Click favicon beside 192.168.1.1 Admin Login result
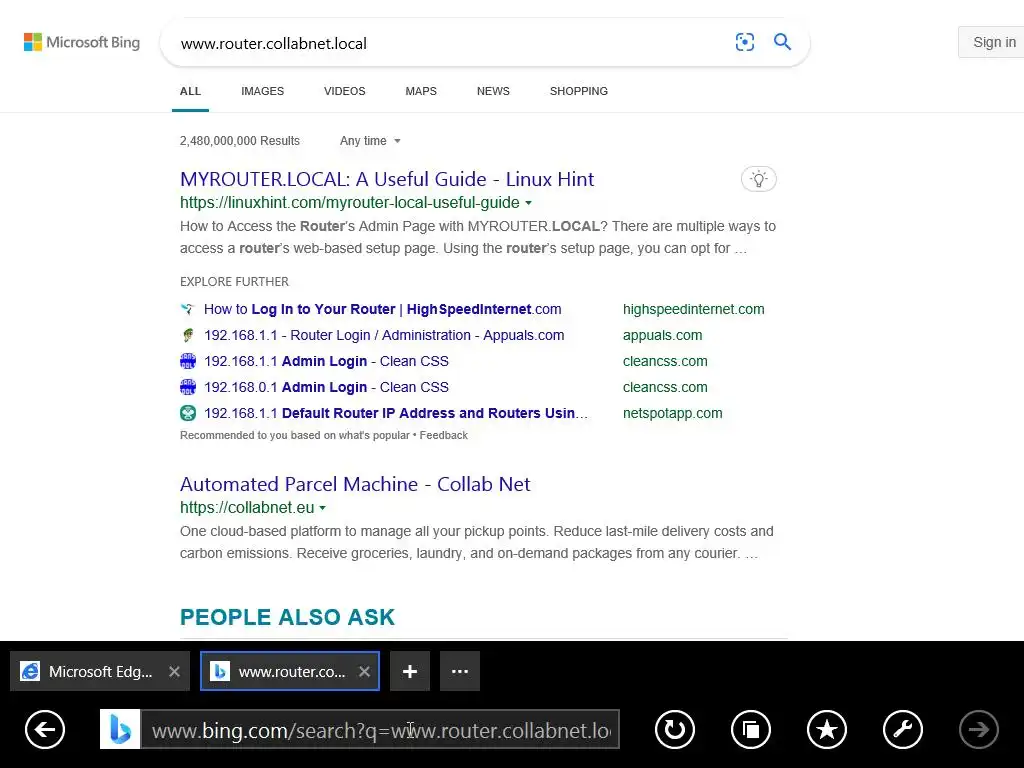This screenshot has height=768, width=1024. click(x=188, y=361)
